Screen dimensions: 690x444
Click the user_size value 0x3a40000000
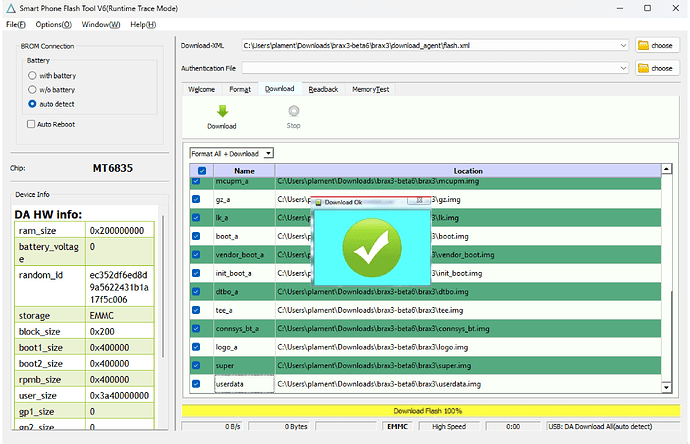(x=119, y=396)
